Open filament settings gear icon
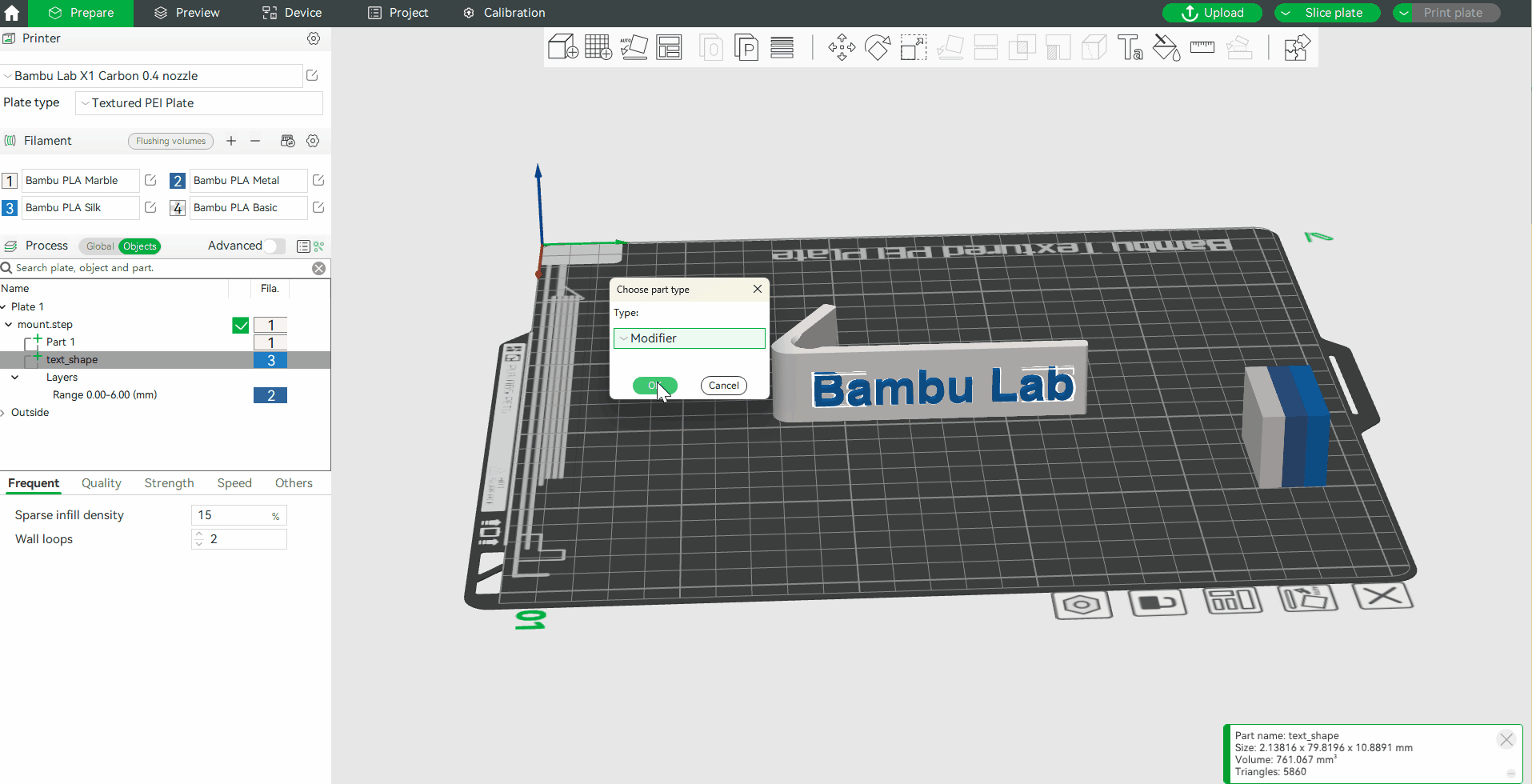Screen dimensions: 1532x784 click(313, 141)
